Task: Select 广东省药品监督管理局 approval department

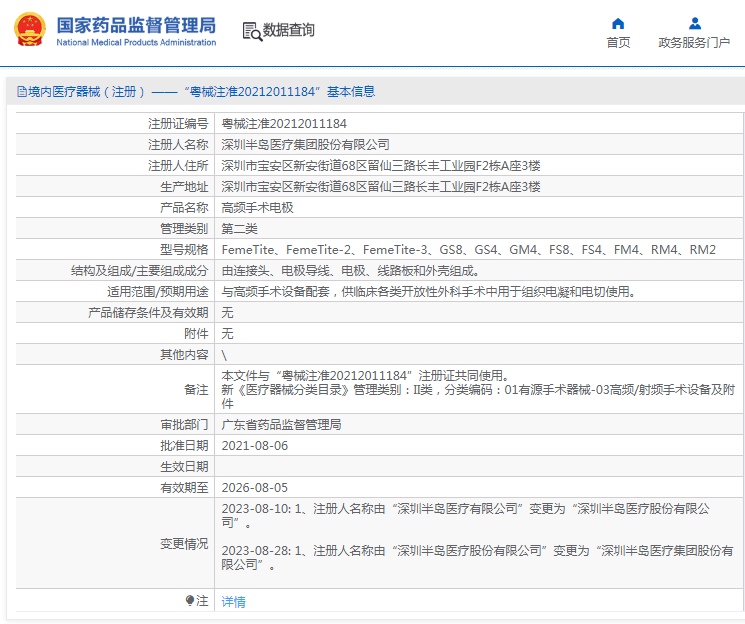Action: point(281,424)
